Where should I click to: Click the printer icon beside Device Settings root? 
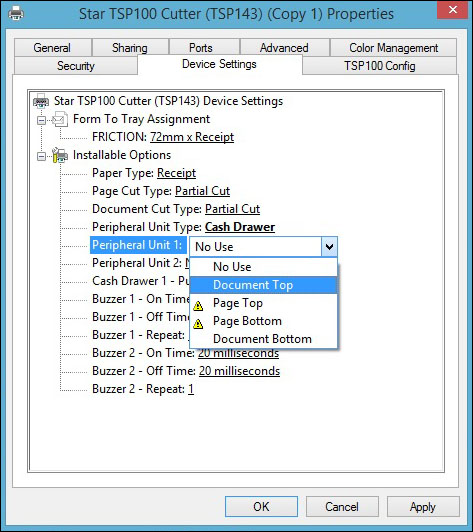point(41,101)
